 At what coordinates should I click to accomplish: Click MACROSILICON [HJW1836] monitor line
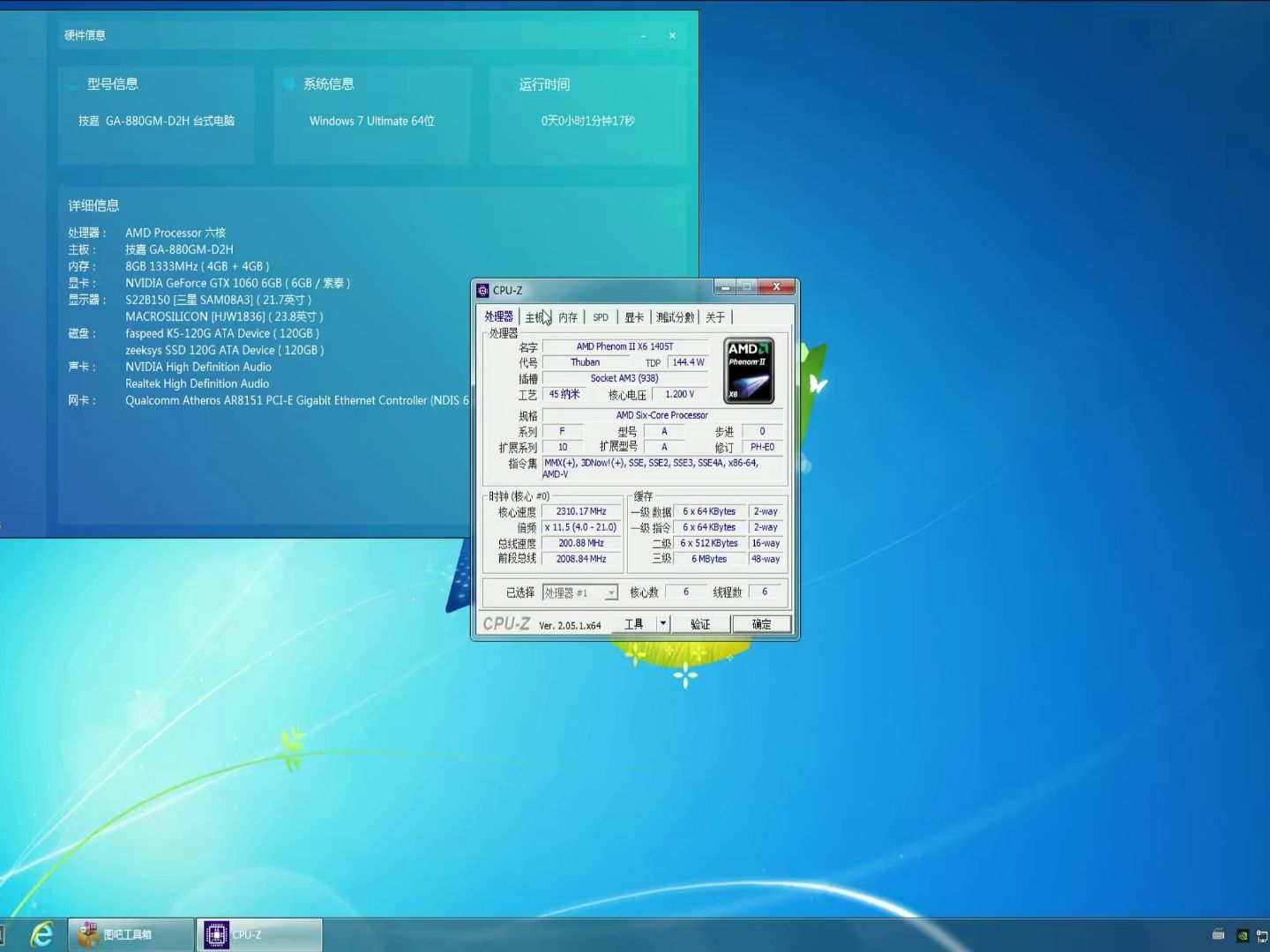(x=225, y=316)
